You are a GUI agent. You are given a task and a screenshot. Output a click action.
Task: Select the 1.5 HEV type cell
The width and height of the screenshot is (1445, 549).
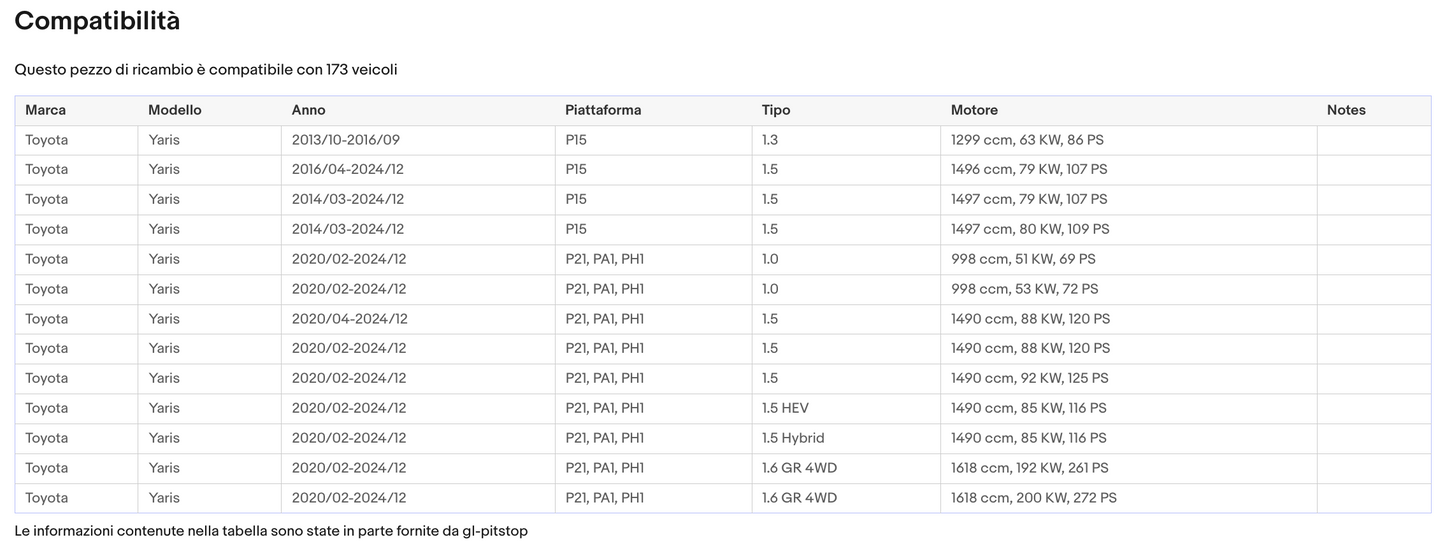click(x=785, y=408)
